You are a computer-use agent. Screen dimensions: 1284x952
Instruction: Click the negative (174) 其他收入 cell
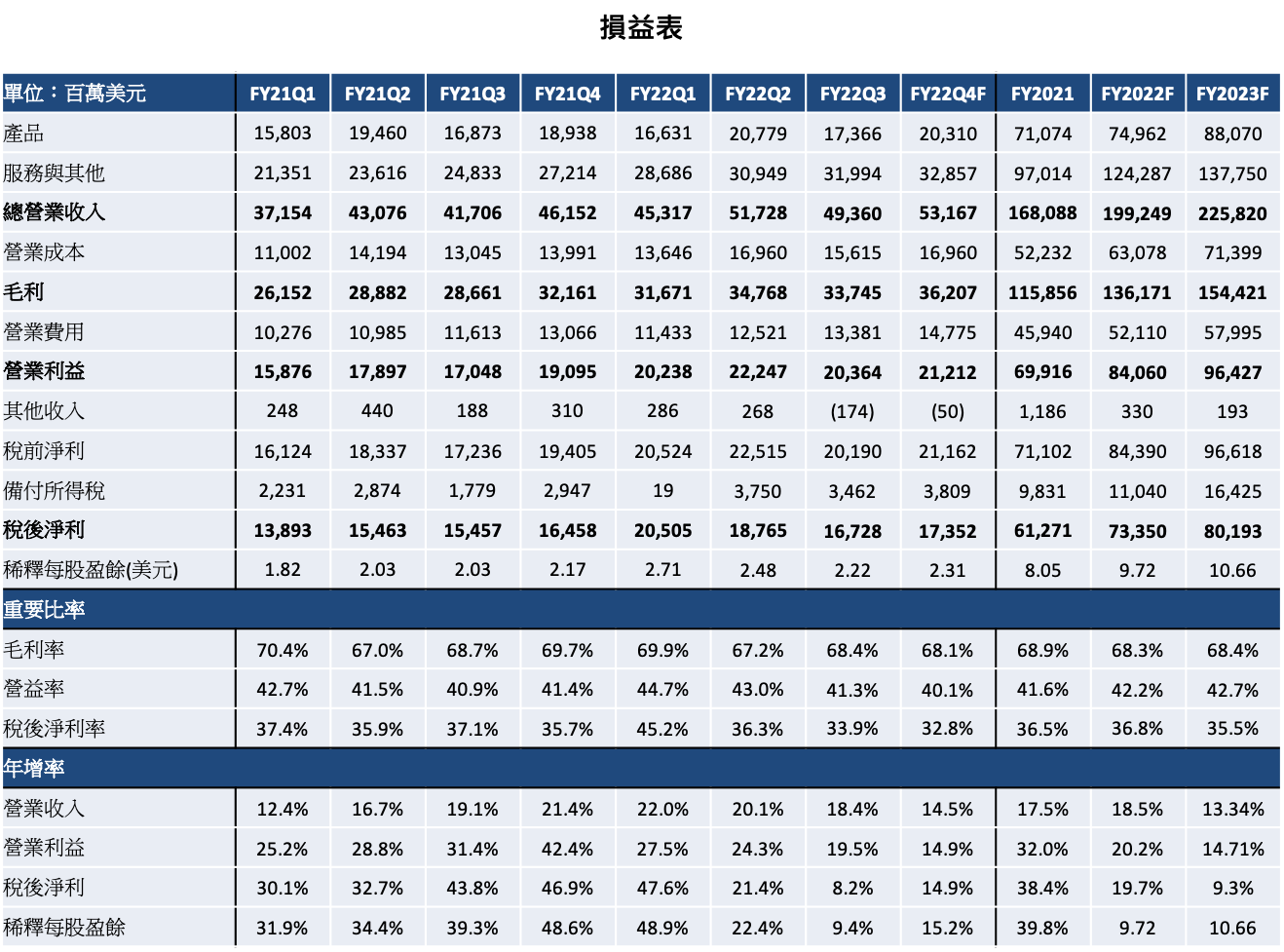tap(852, 411)
